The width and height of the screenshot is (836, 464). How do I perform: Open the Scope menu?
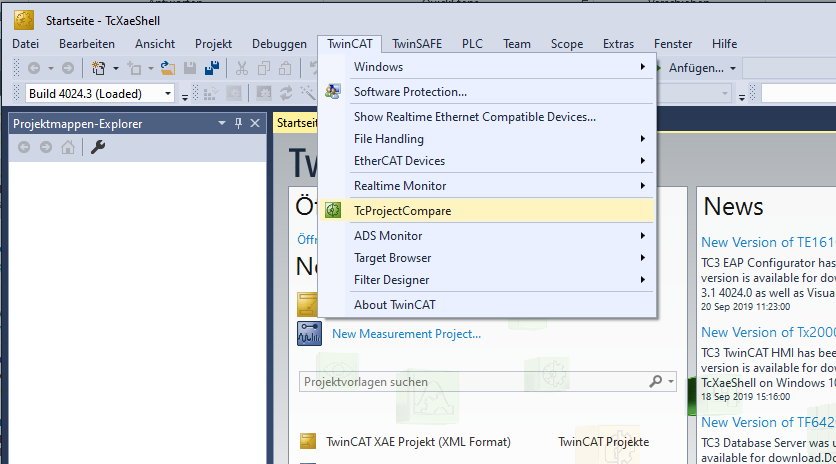click(x=567, y=44)
